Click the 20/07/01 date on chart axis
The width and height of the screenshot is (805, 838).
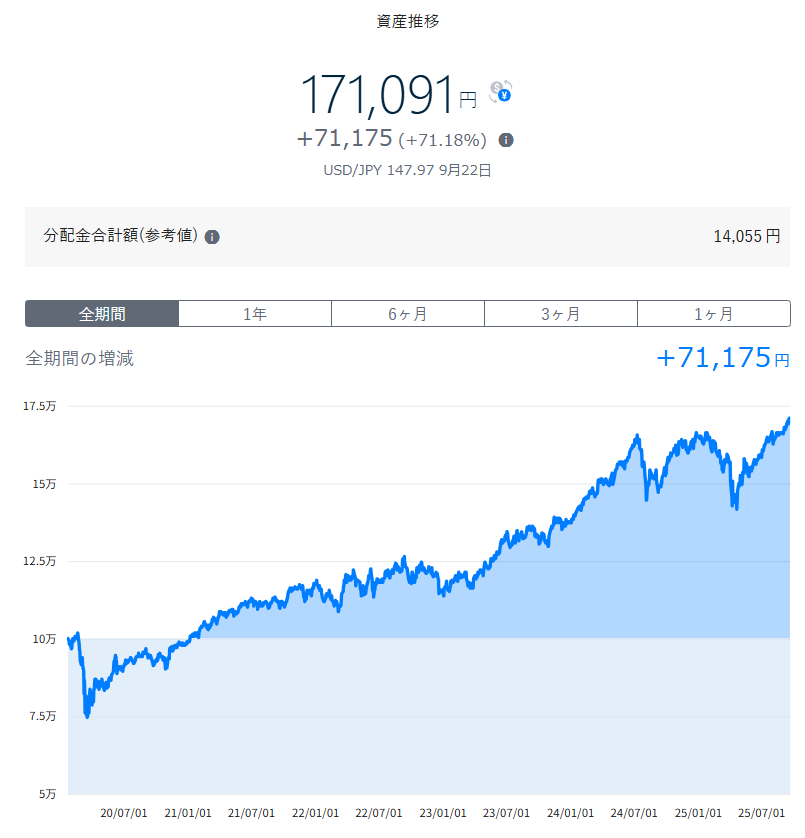tap(124, 814)
